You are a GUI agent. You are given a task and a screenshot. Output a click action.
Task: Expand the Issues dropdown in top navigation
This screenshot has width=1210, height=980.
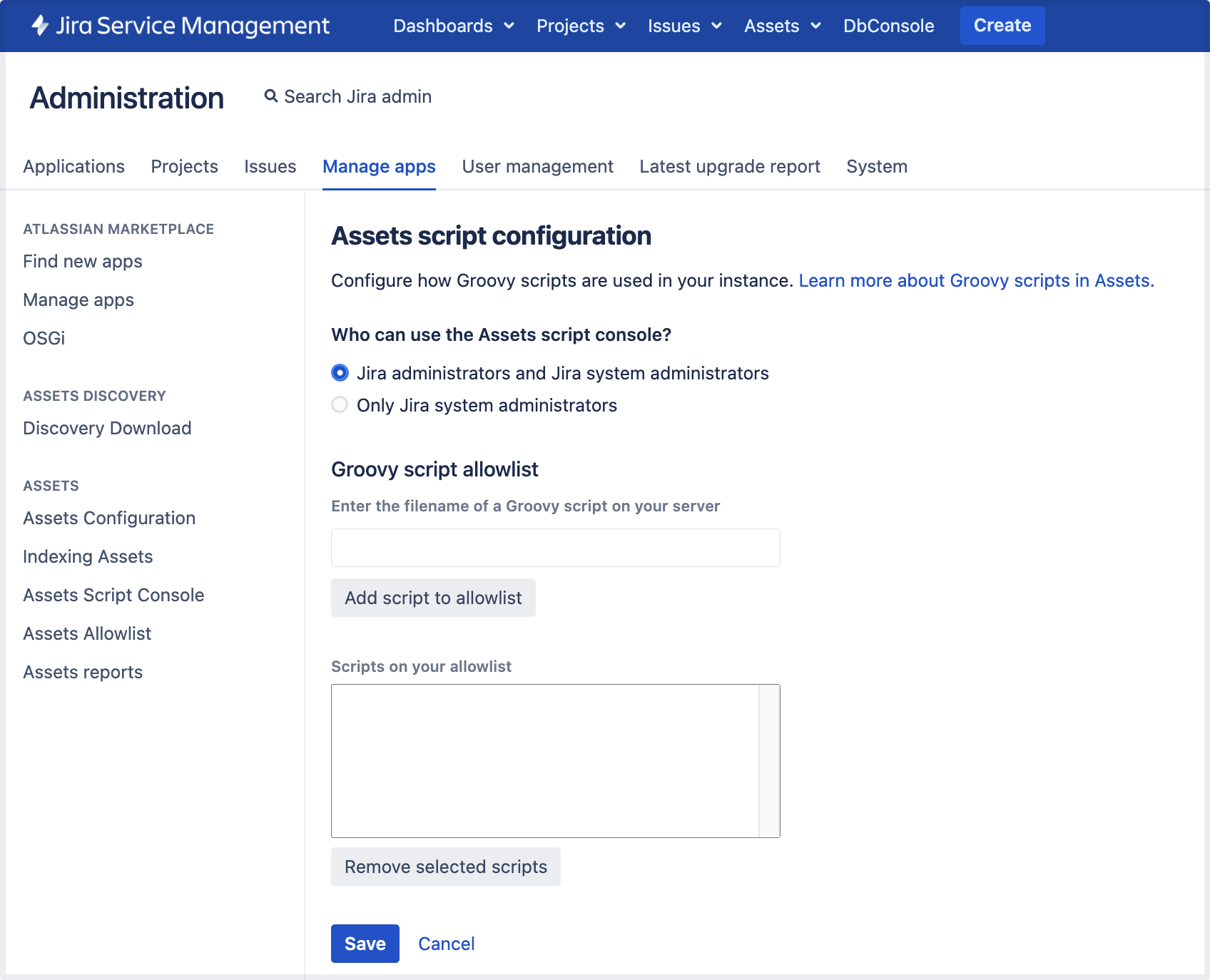[x=685, y=26]
